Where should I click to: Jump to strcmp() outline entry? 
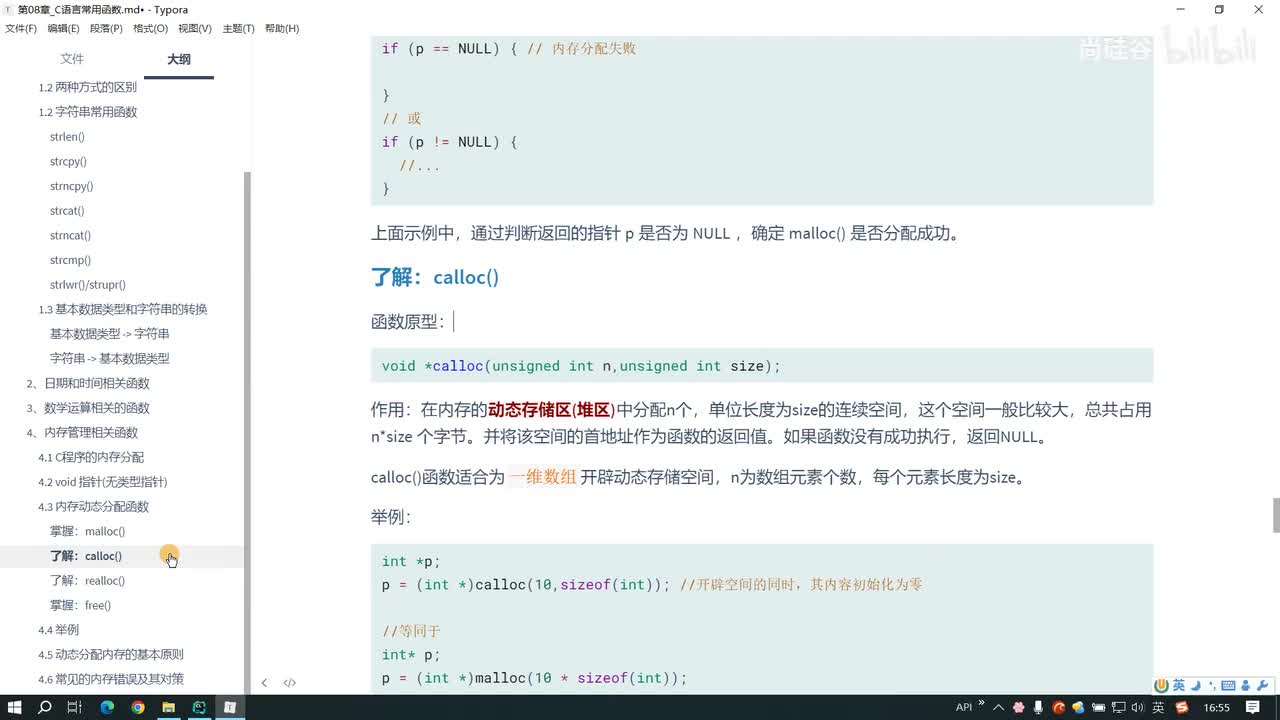click(x=70, y=260)
